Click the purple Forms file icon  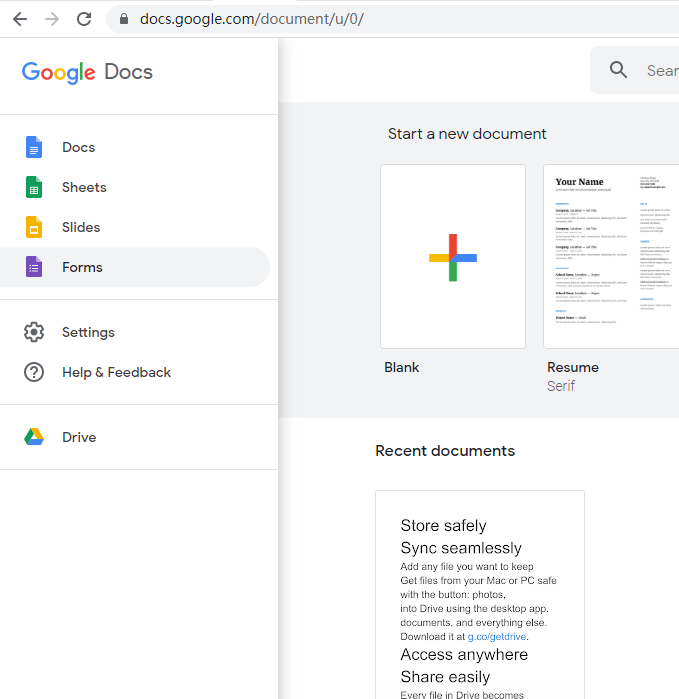pyautogui.click(x=34, y=267)
